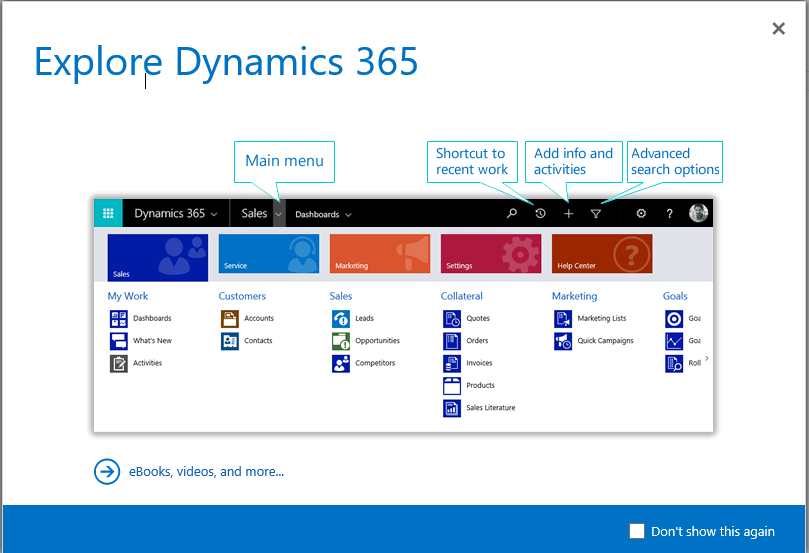Click the What's New icon
The height and width of the screenshot is (553, 809).
pos(119,341)
